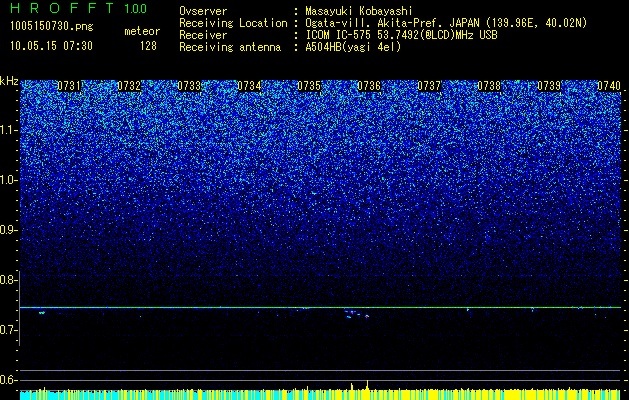Image resolution: width=629 pixels, height=400 pixels.
Task: Click the 0.8 frequency axis label
Action: 8,280
